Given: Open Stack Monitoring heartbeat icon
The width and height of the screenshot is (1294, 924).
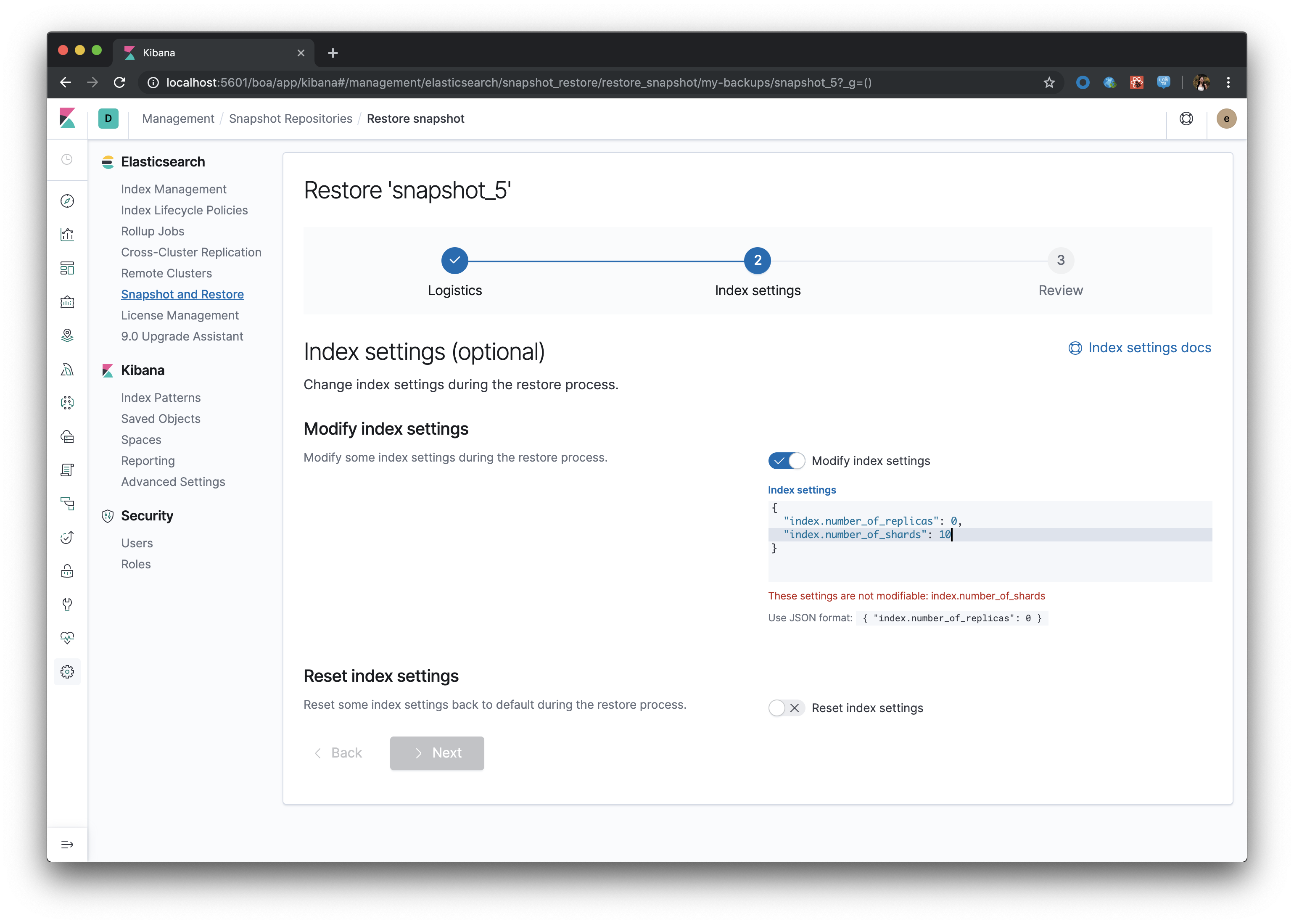Looking at the screenshot, I should [x=67, y=638].
